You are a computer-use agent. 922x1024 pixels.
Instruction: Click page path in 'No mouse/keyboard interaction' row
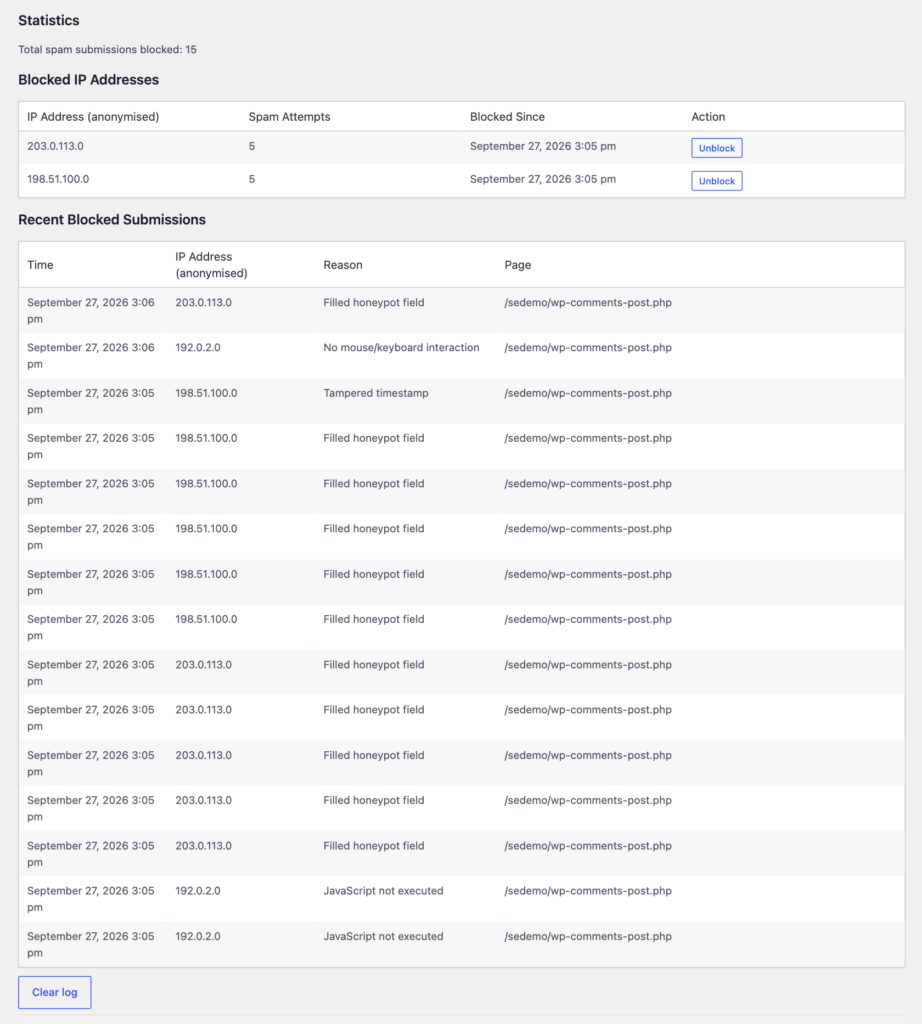588,347
